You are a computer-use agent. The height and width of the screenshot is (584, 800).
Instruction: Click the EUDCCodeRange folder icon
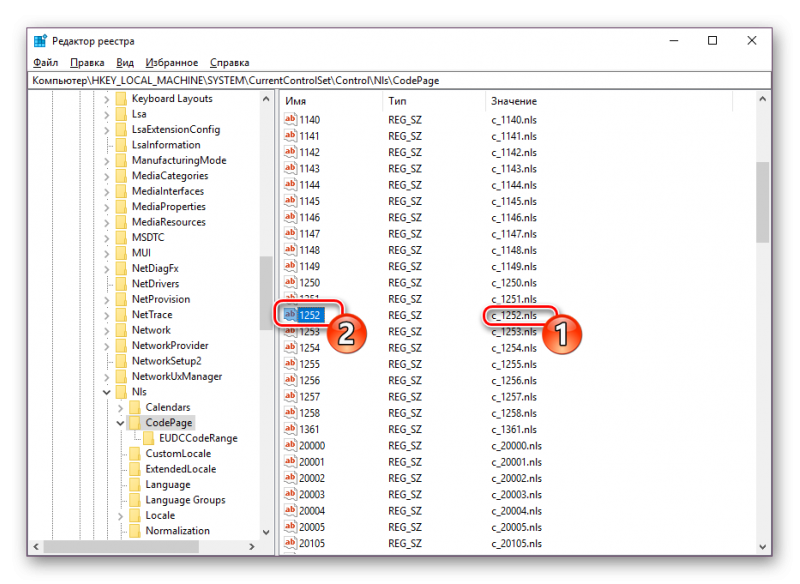pyautogui.click(x=148, y=438)
